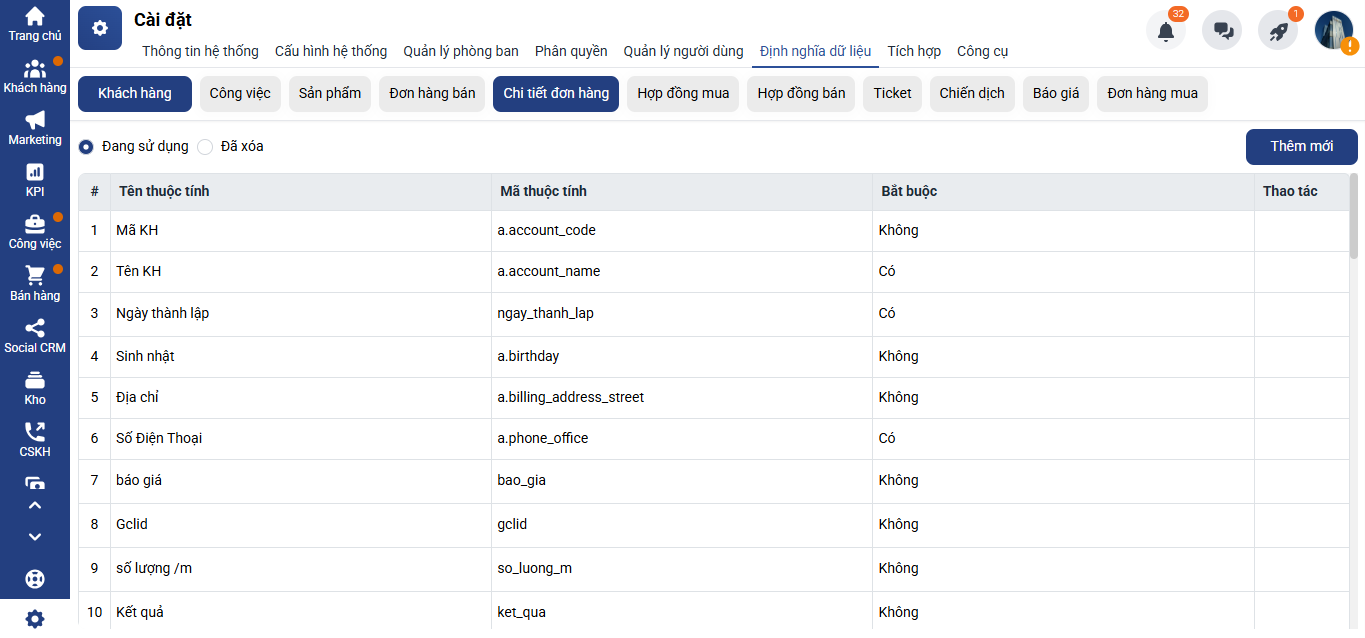This screenshot has width=1365, height=638.
Task: Open the Tích hợp tab
Action: tap(913, 51)
